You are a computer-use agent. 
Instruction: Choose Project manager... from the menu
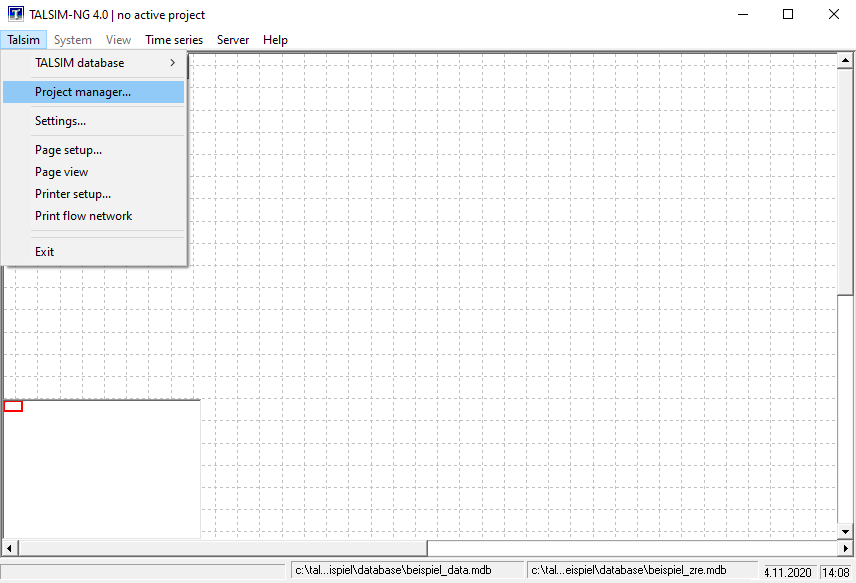click(94, 92)
